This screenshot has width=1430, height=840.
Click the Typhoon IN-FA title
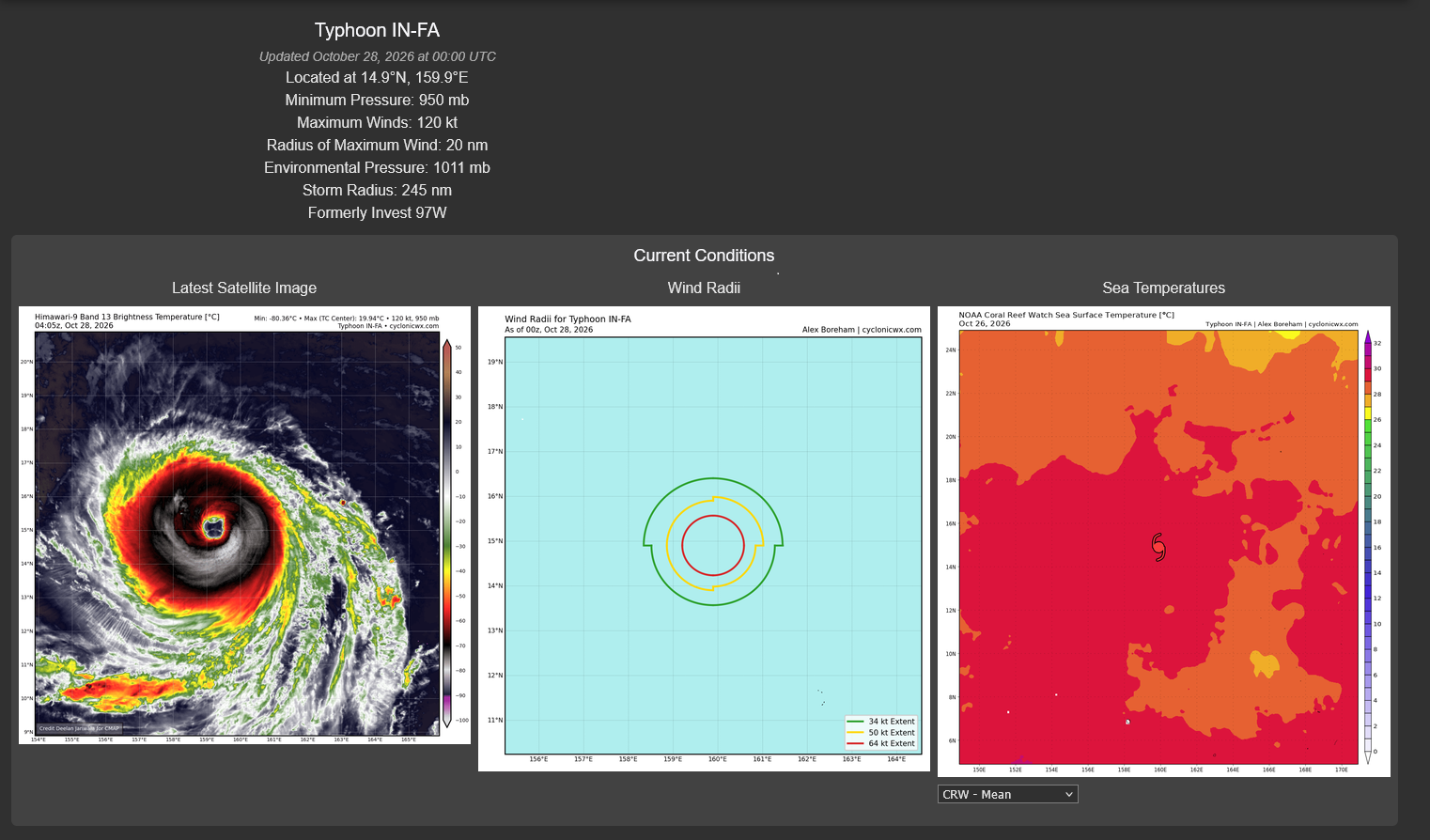pyautogui.click(x=377, y=30)
